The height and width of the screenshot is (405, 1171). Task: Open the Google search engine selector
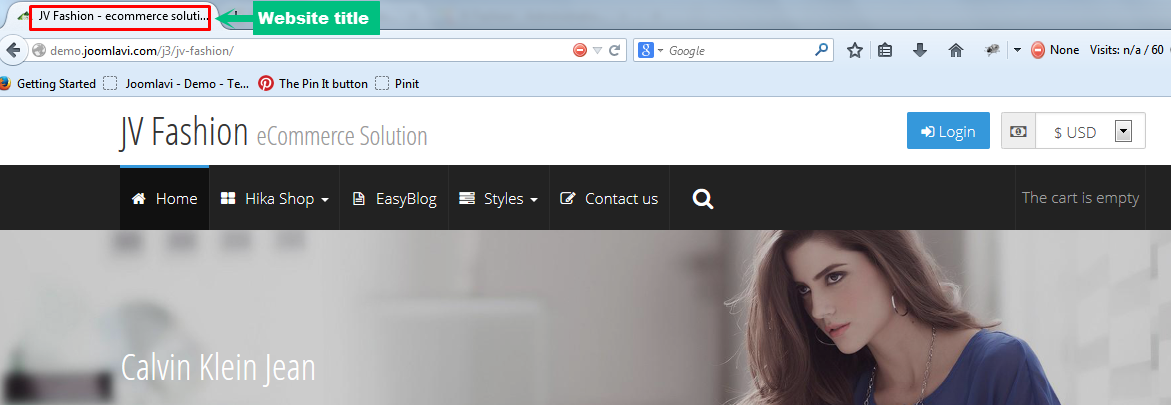(x=650, y=50)
